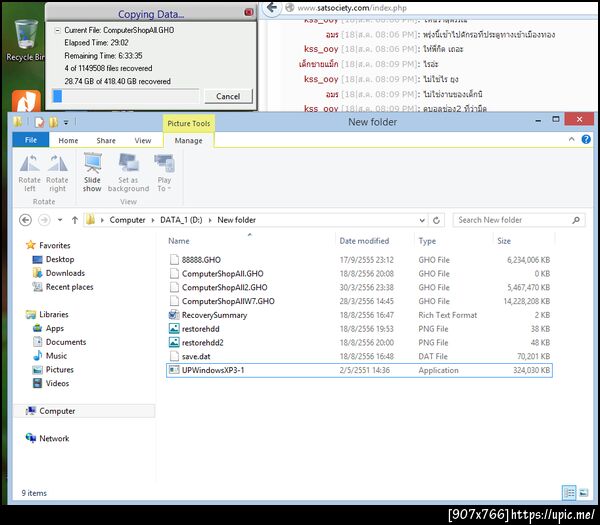This screenshot has width=600, height=525.
Task: Open the Explorer Help icon
Action: tap(586, 139)
